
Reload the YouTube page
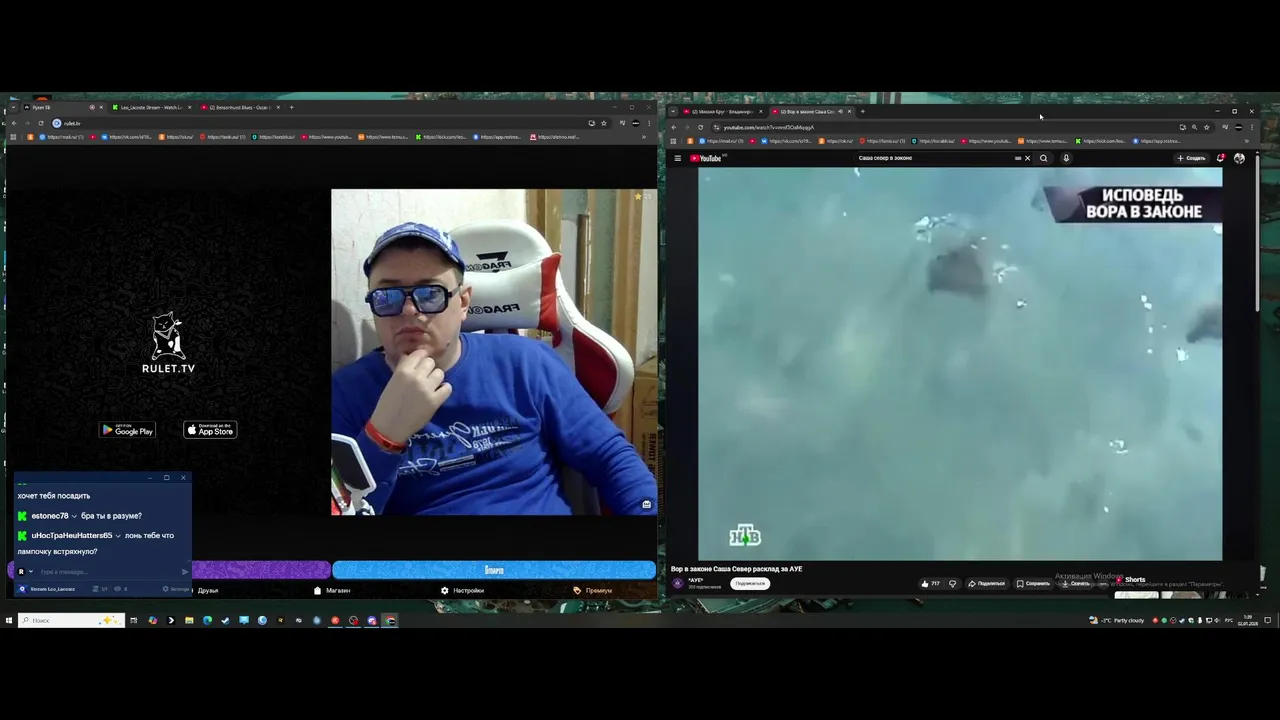pos(700,127)
